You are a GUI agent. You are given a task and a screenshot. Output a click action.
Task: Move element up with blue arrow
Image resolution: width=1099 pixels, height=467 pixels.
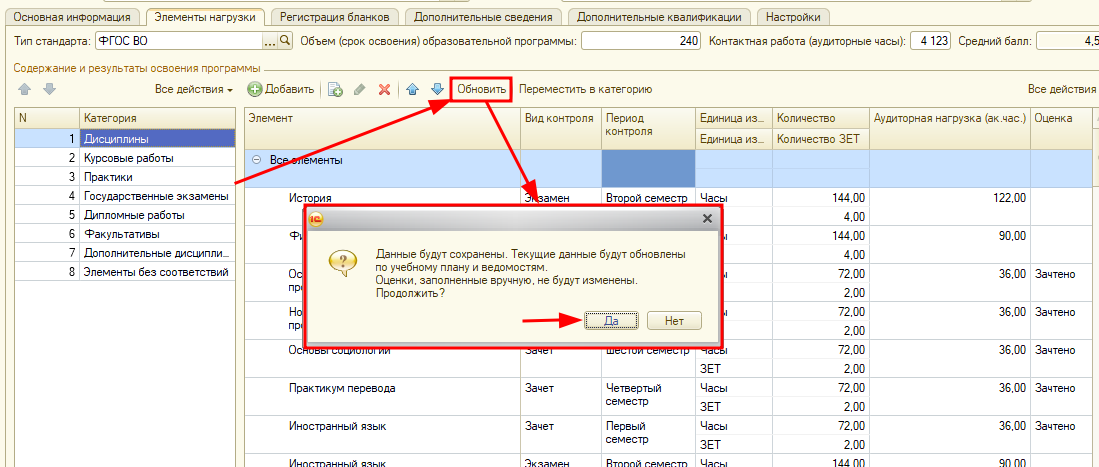pyautogui.click(x=413, y=90)
